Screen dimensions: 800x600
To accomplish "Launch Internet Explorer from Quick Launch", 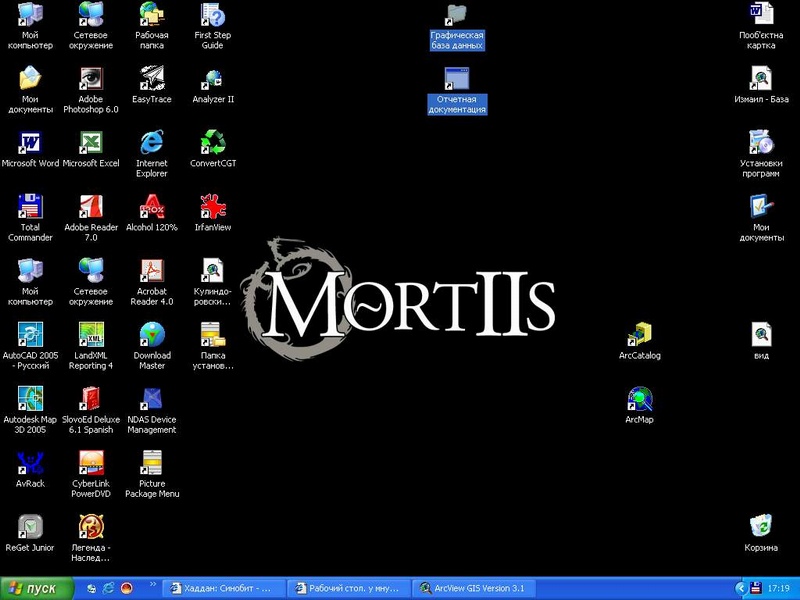I will tap(109, 588).
